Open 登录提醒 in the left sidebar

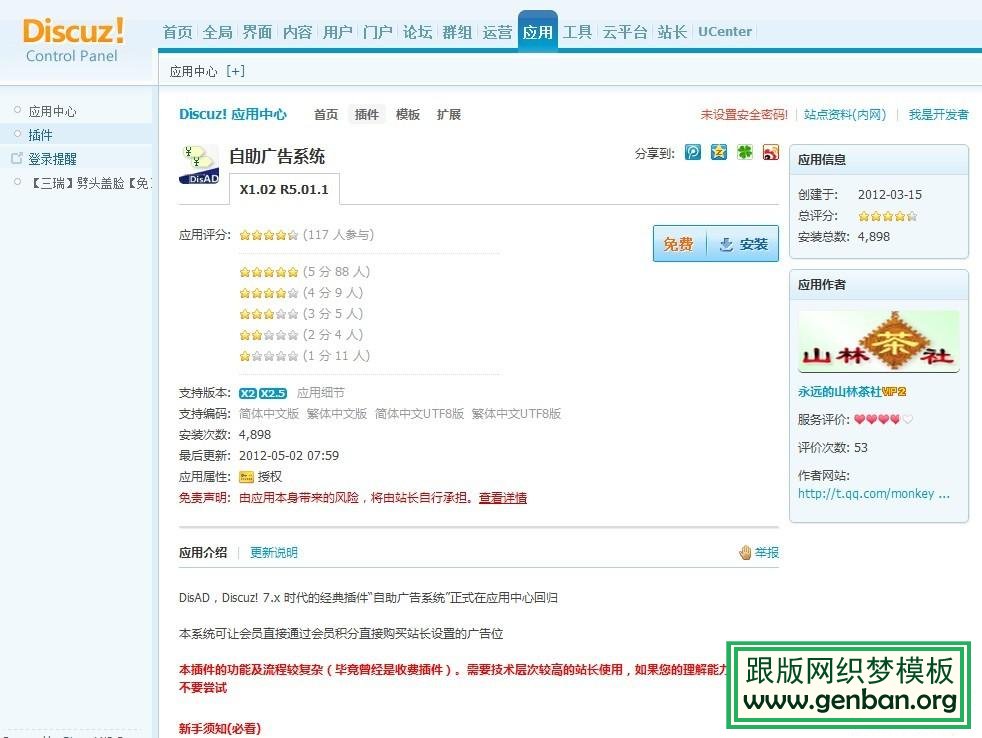click(x=52, y=159)
